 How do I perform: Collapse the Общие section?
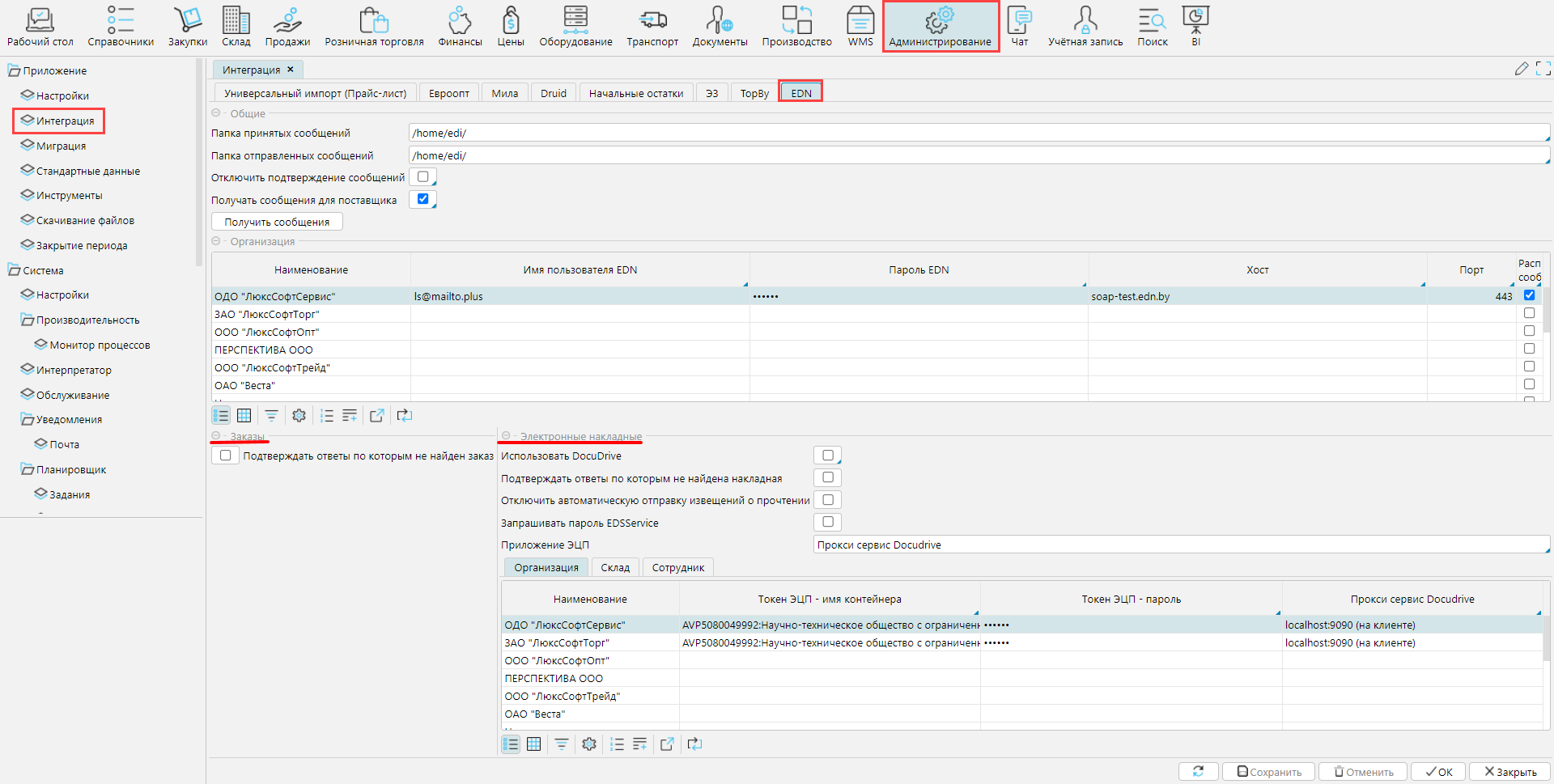[x=216, y=113]
